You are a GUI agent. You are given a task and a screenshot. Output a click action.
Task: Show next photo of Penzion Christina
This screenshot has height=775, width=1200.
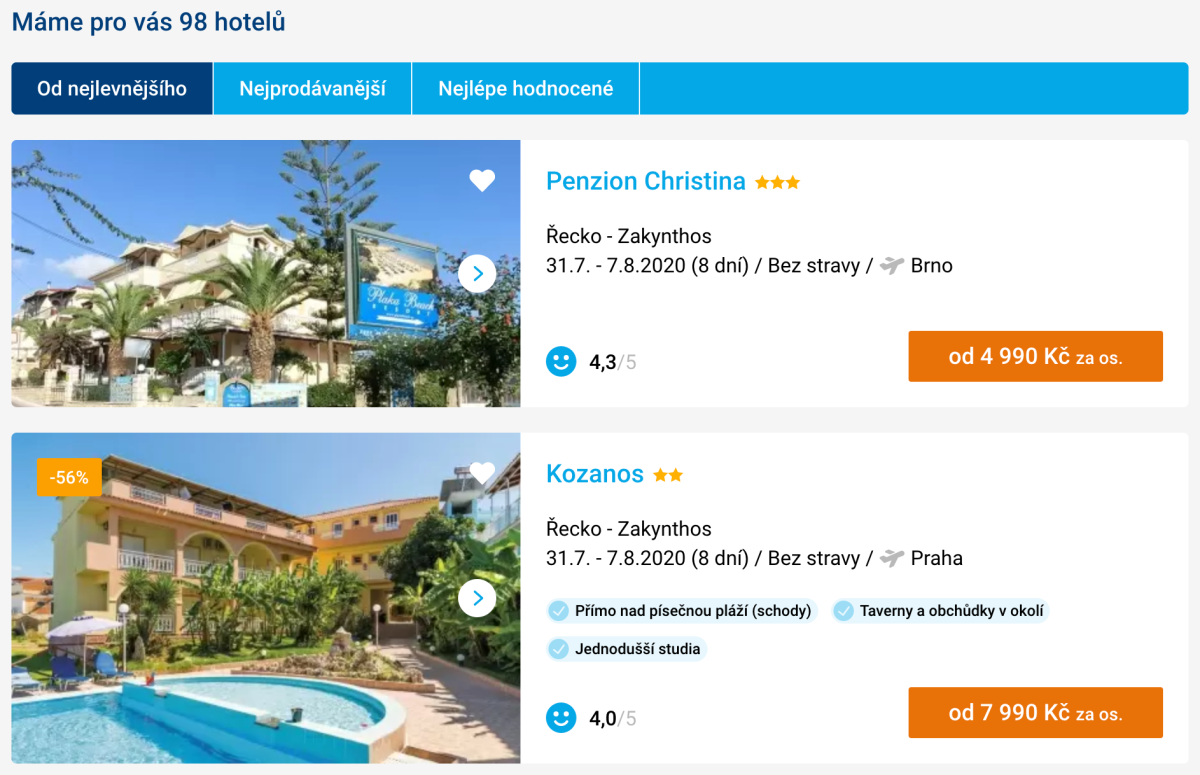point(477,273)
